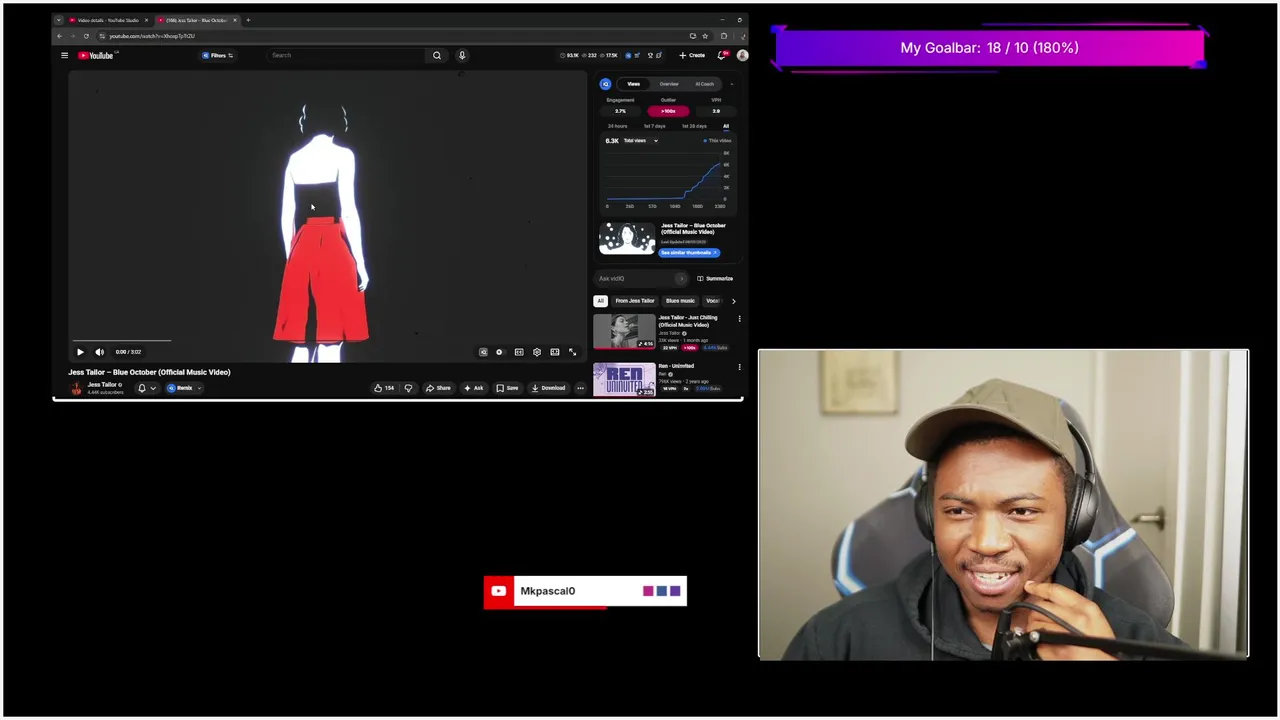This screenshot has height=720, width=1280.
Task: Click the search magnifier button
Action: 437,55
